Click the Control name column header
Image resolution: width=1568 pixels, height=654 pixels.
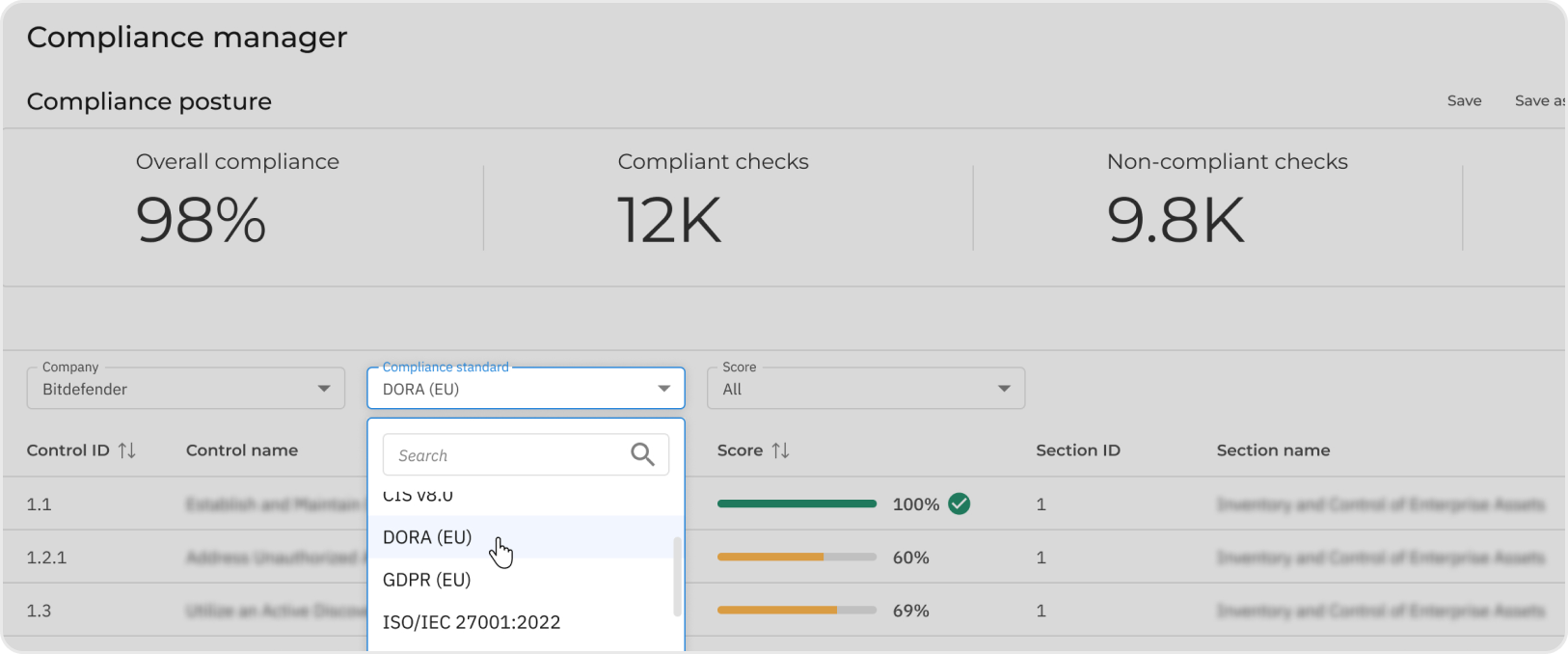coord(242,450)
